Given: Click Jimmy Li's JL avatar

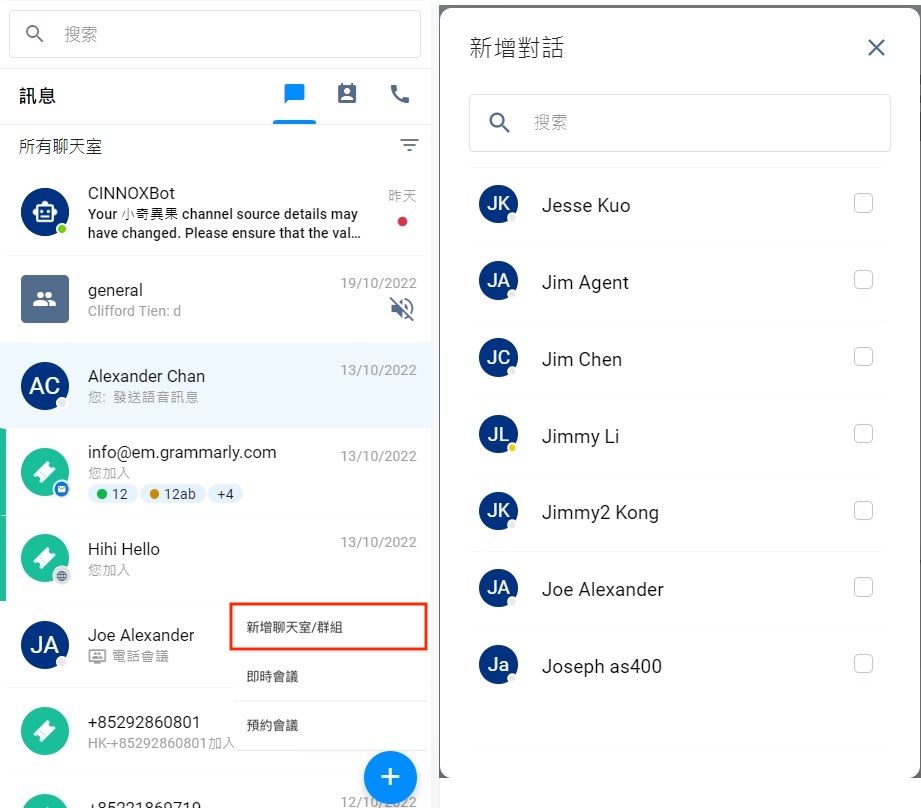Looking at the screenshot, I should pos(498,434).
